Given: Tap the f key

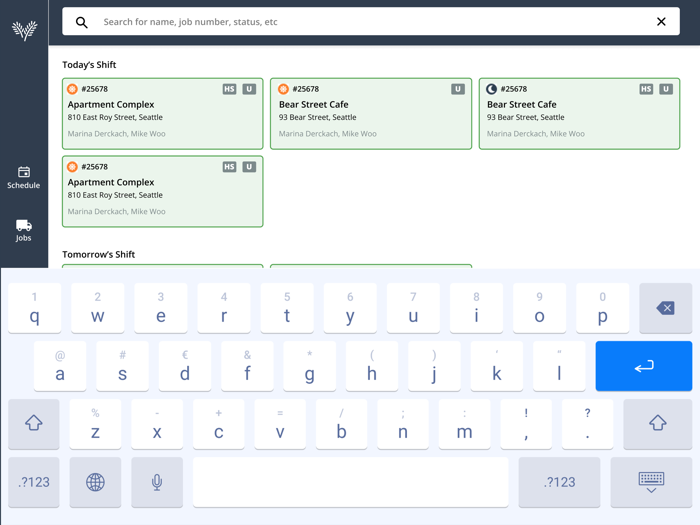Looking at the screenshot, I should point(247,366).
